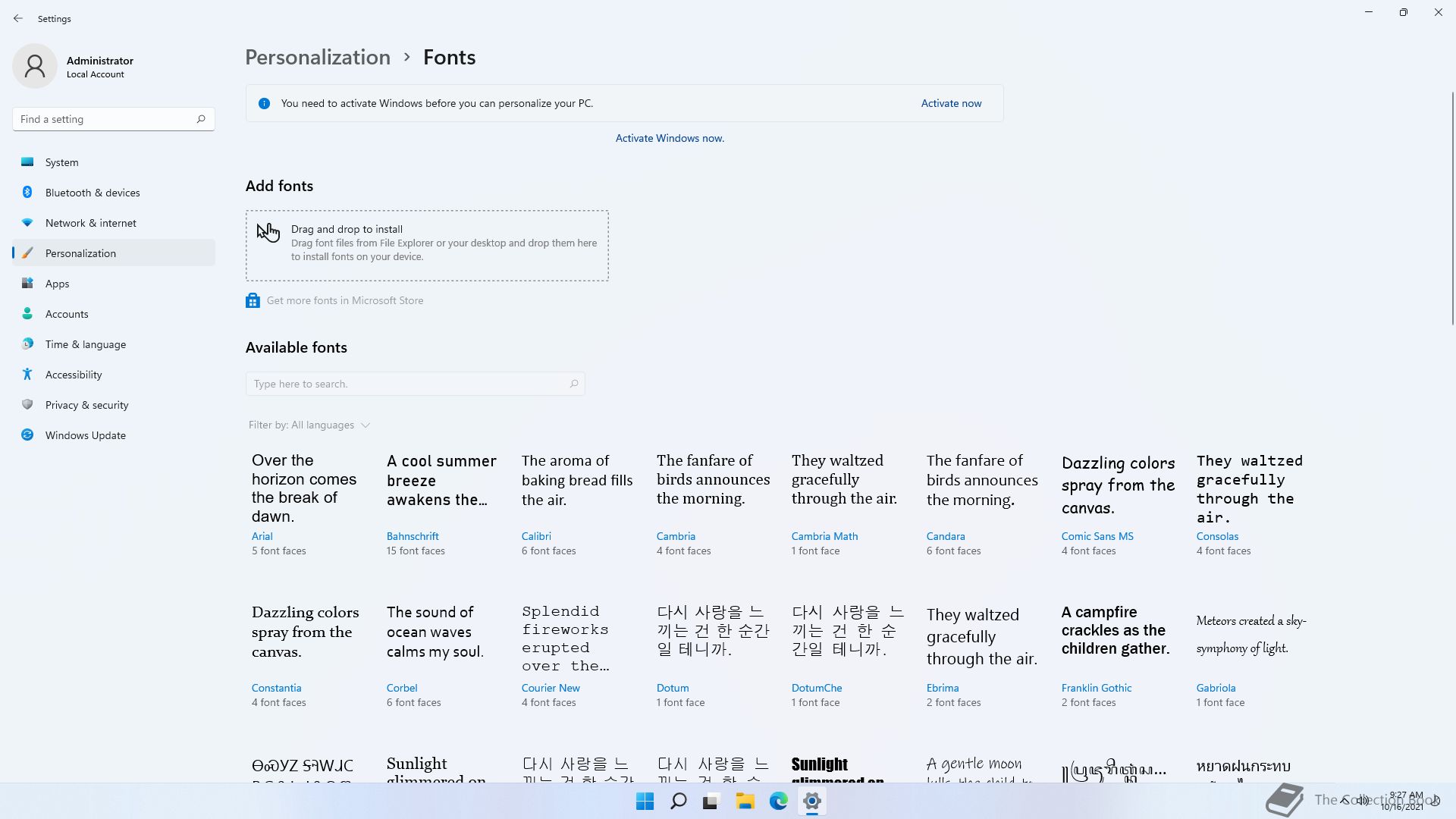This screenshot has width=1456, height=819.
Task: Select Time & language in sidebar
Action: coord(114,344)
